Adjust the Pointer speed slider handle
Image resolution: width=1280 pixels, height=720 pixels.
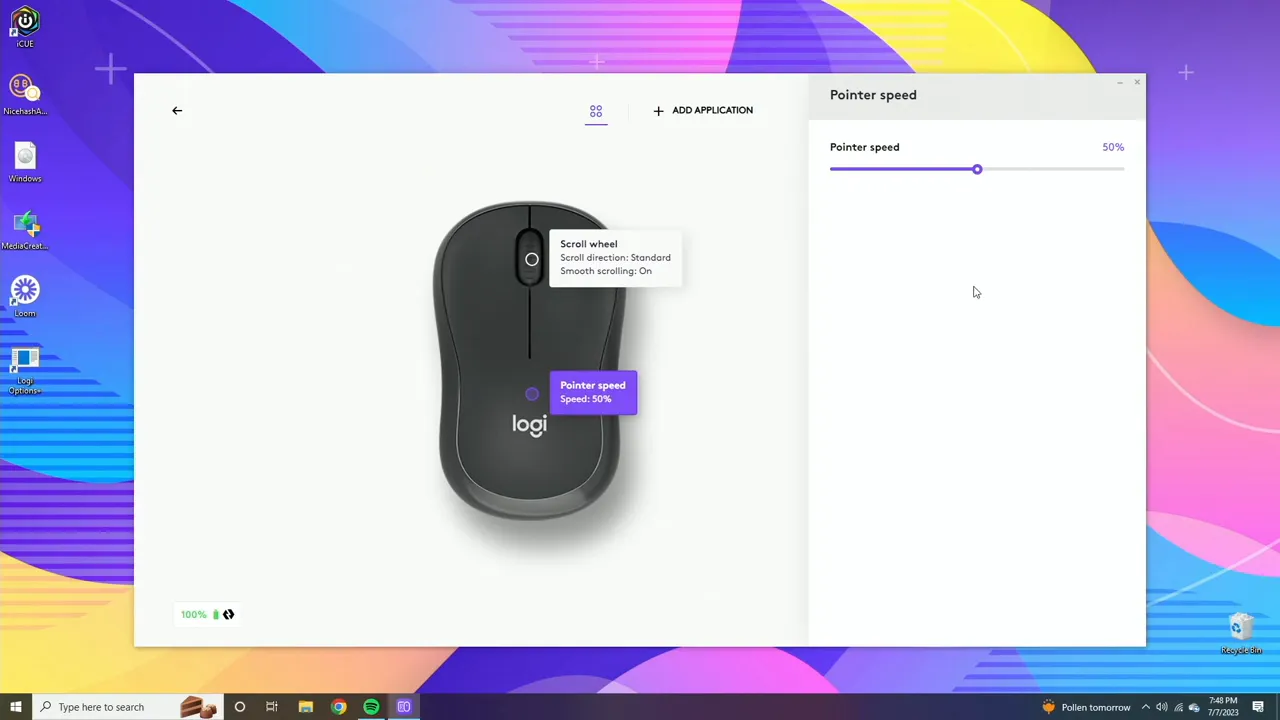click(977, 169)
